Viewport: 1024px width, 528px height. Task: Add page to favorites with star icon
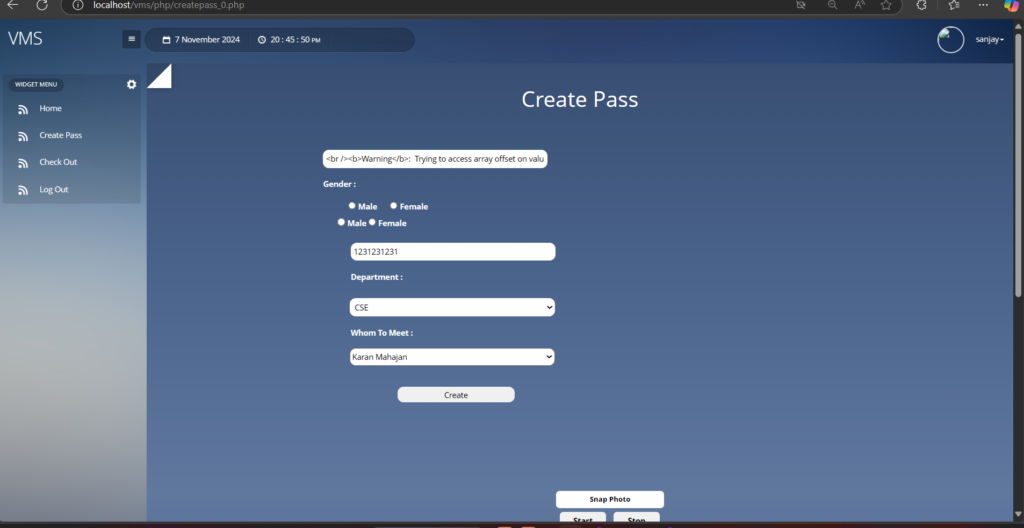(x=886, y=5)
